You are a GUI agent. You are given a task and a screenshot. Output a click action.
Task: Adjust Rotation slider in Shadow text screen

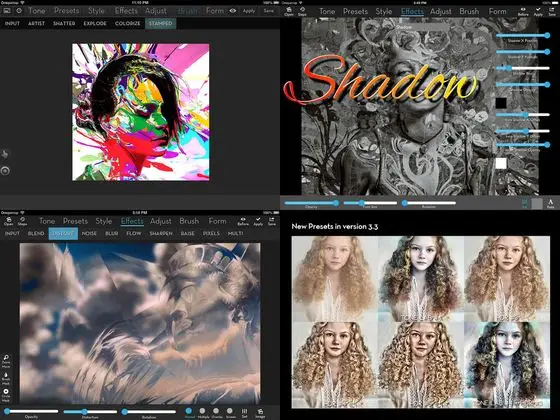point(429,203)
